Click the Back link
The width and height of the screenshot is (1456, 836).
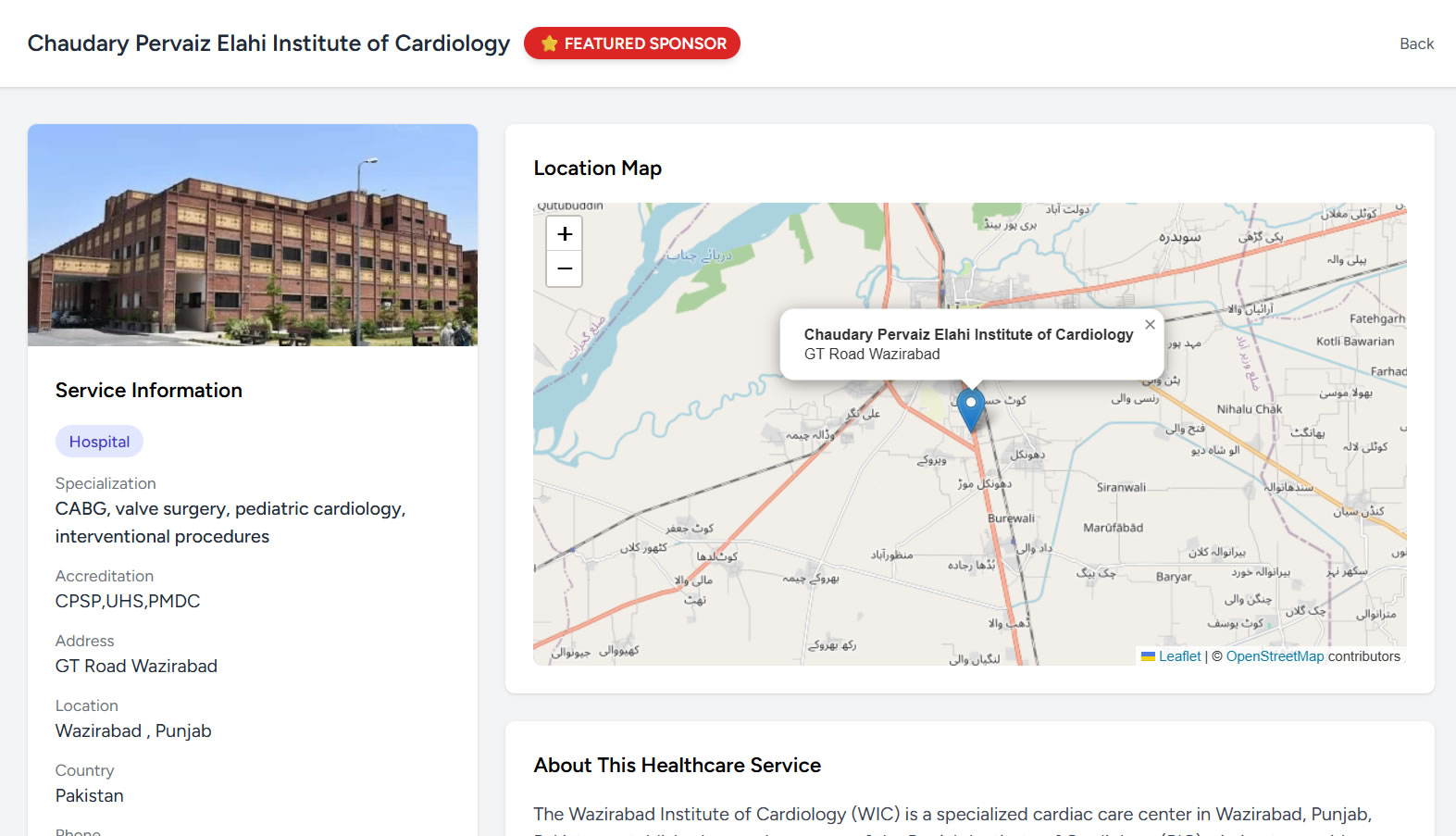(x=1416, y=44)
